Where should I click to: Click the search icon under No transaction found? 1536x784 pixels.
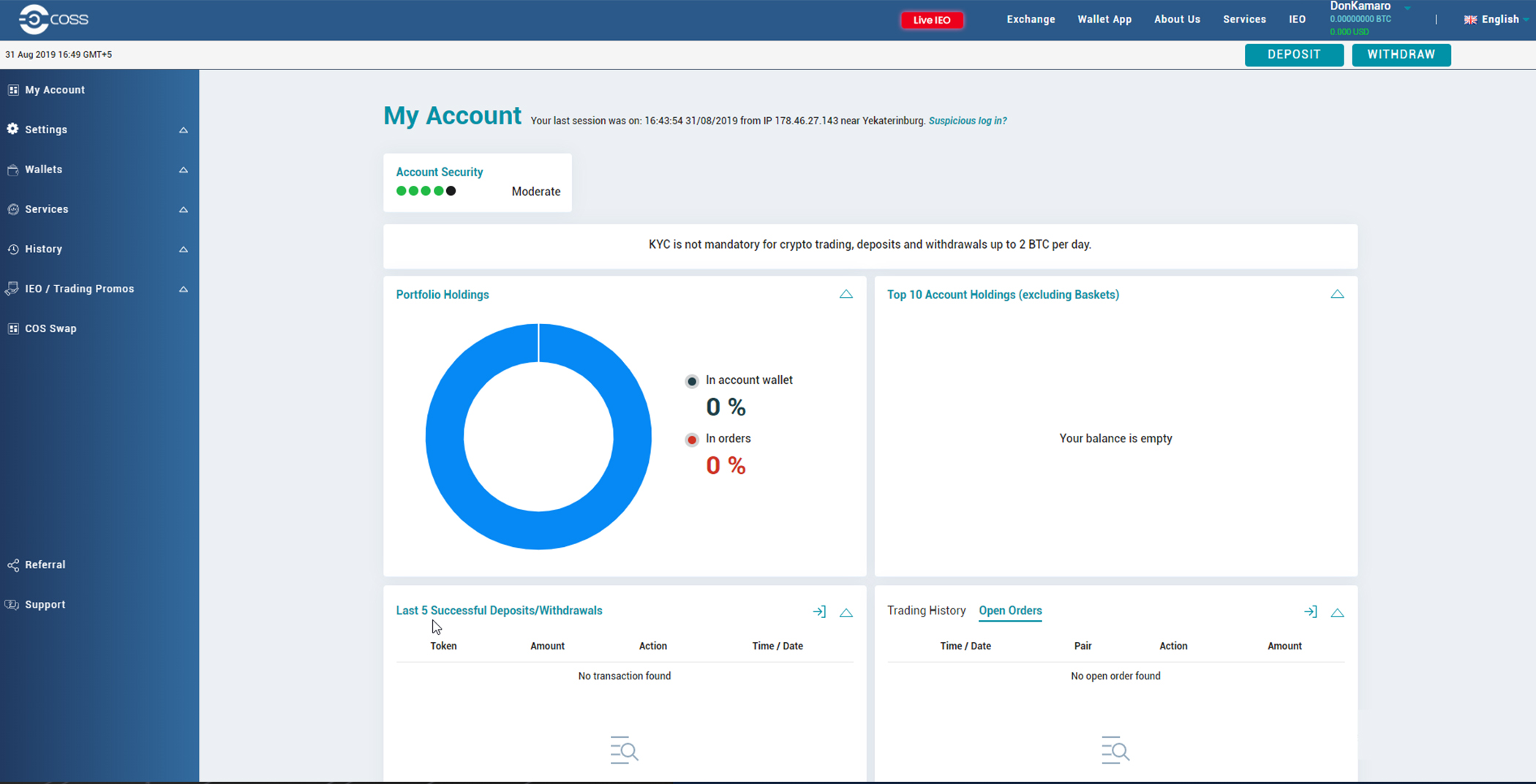[x=624, y=750]
